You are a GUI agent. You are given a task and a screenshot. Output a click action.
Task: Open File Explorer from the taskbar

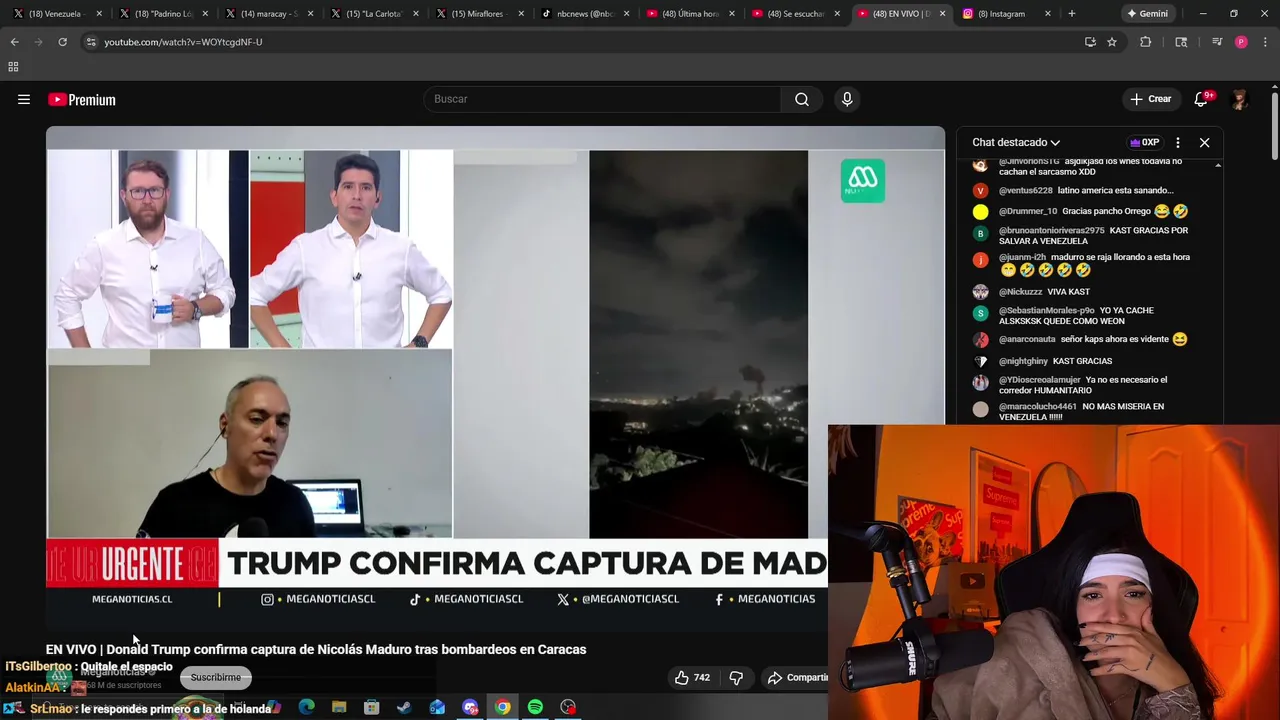pos(339,707)
